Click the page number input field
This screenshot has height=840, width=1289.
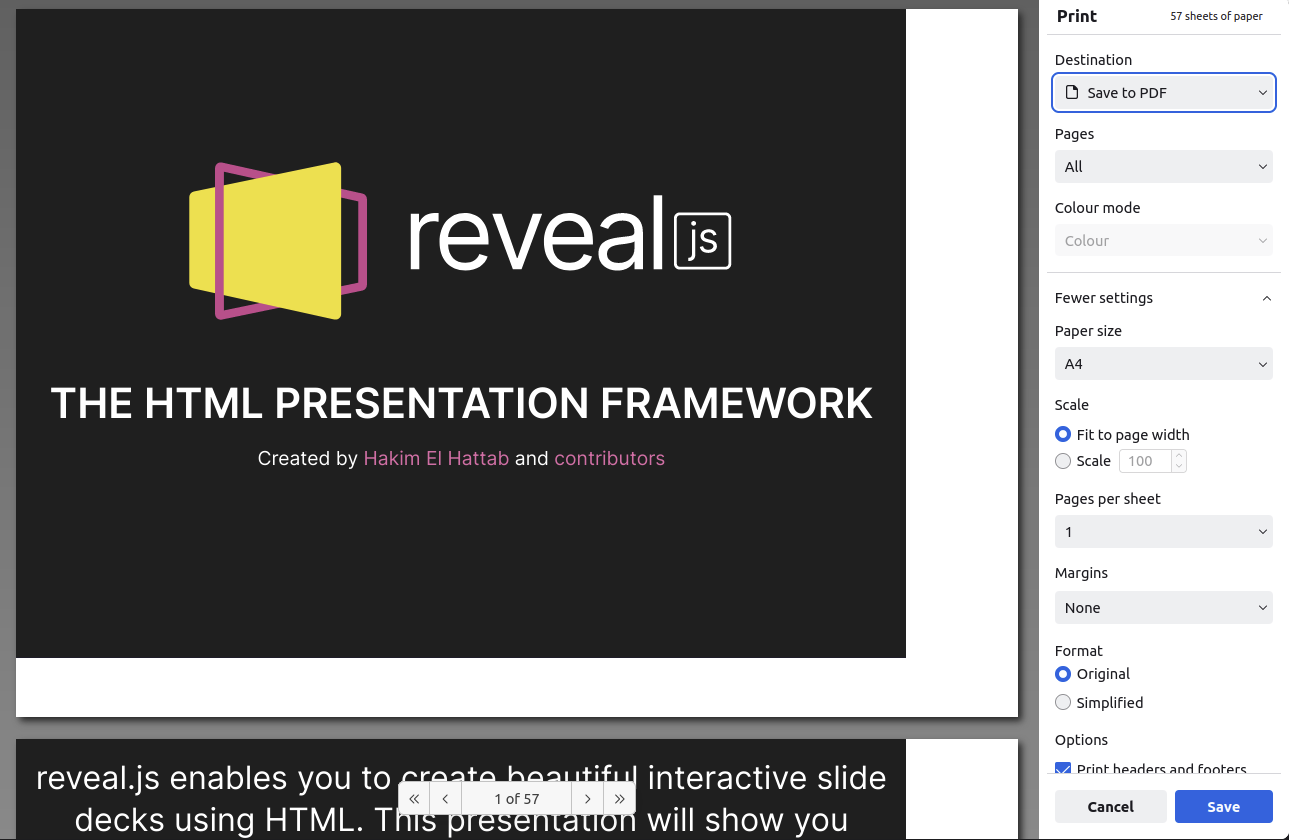(x=516, y=798)
